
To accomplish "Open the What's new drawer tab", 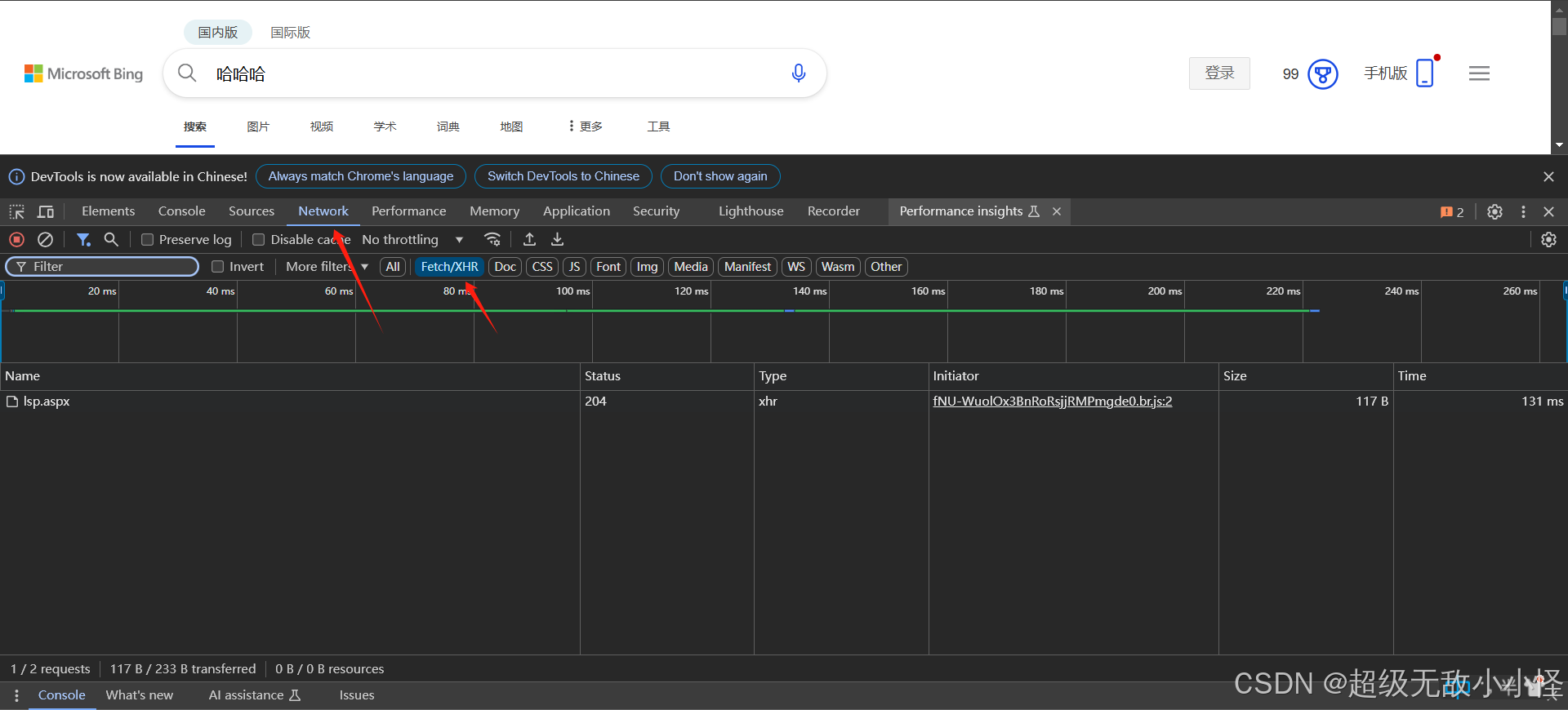I will [140, 695].
